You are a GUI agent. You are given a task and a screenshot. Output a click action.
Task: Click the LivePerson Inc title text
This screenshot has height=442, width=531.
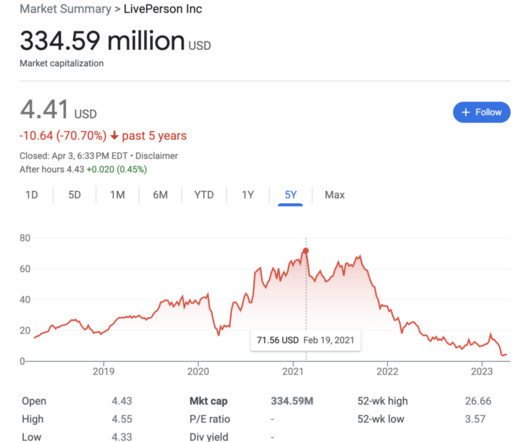(x=163, y=9)
